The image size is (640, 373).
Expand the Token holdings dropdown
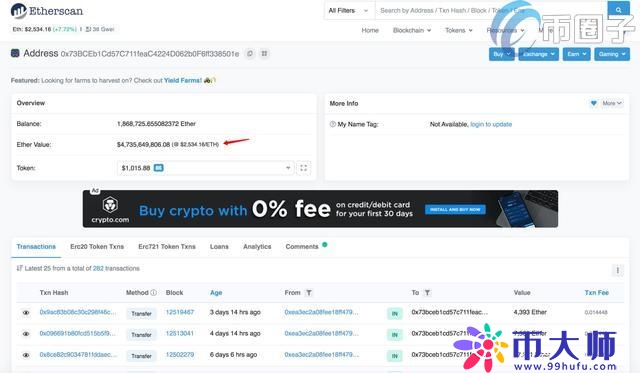click(205, 168)
